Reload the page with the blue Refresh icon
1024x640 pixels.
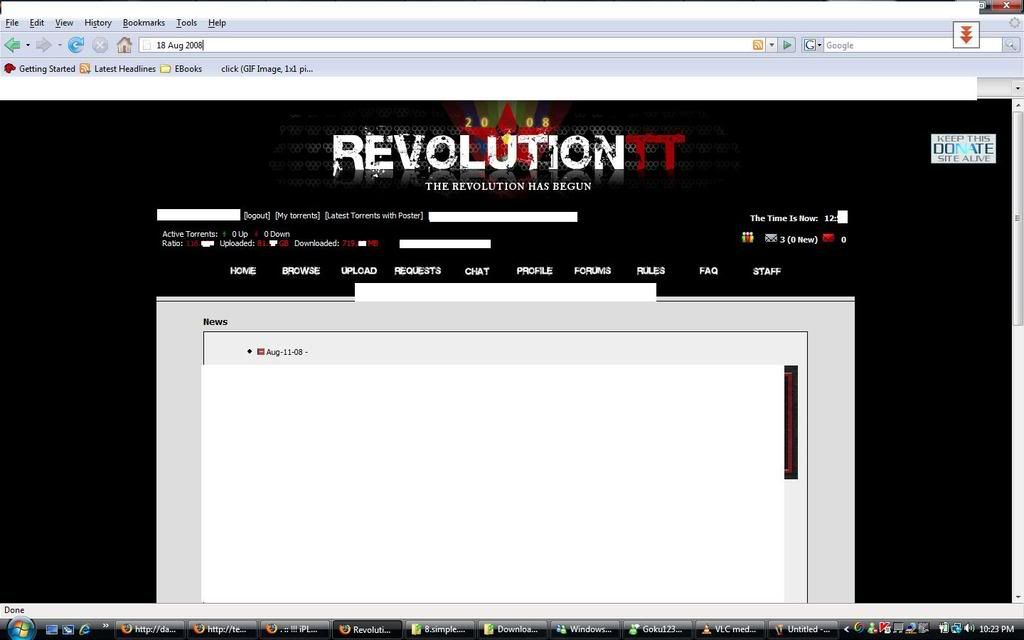[76, 45]
